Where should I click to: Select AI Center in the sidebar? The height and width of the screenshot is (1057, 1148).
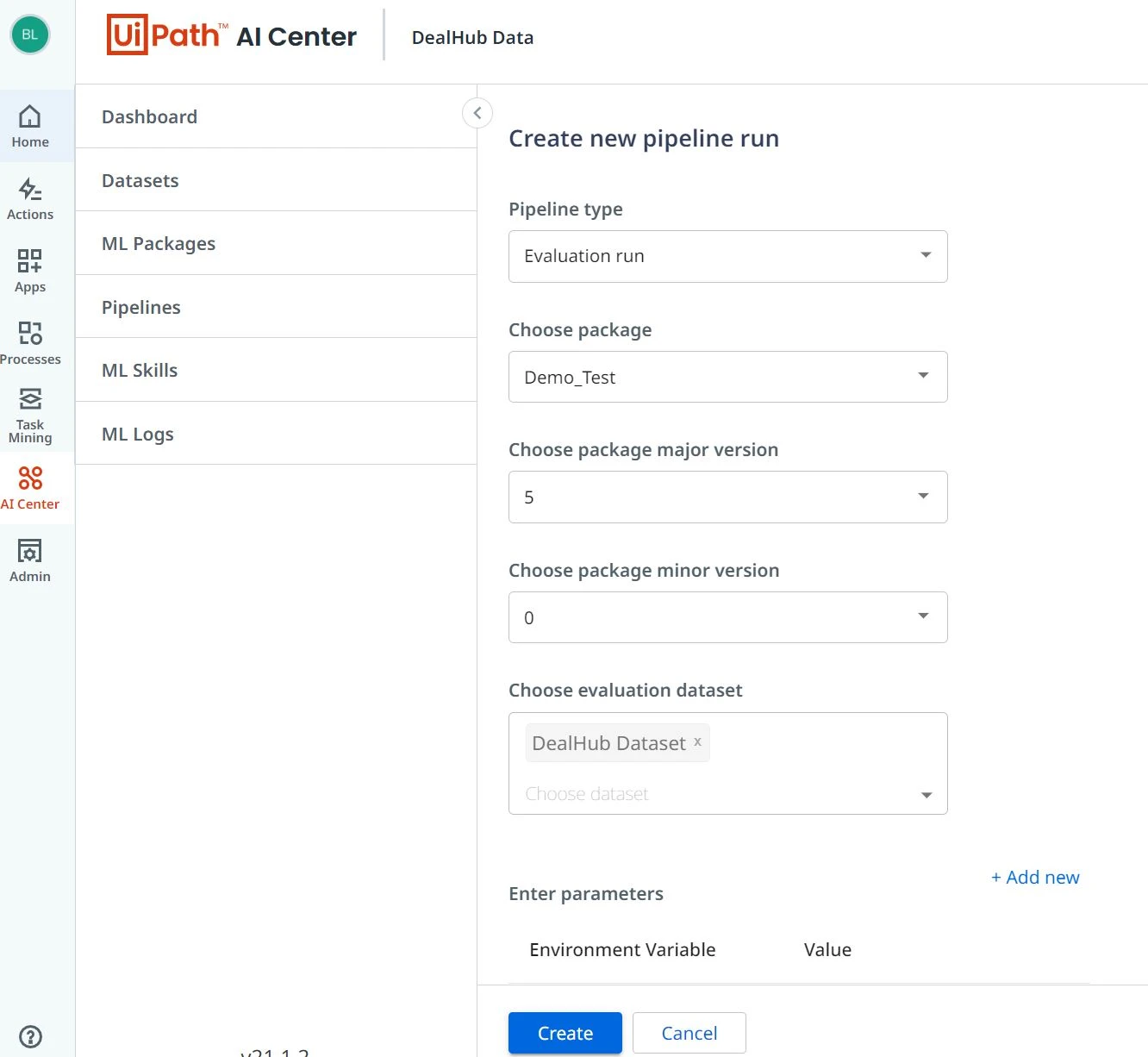(x=30, y=489)
